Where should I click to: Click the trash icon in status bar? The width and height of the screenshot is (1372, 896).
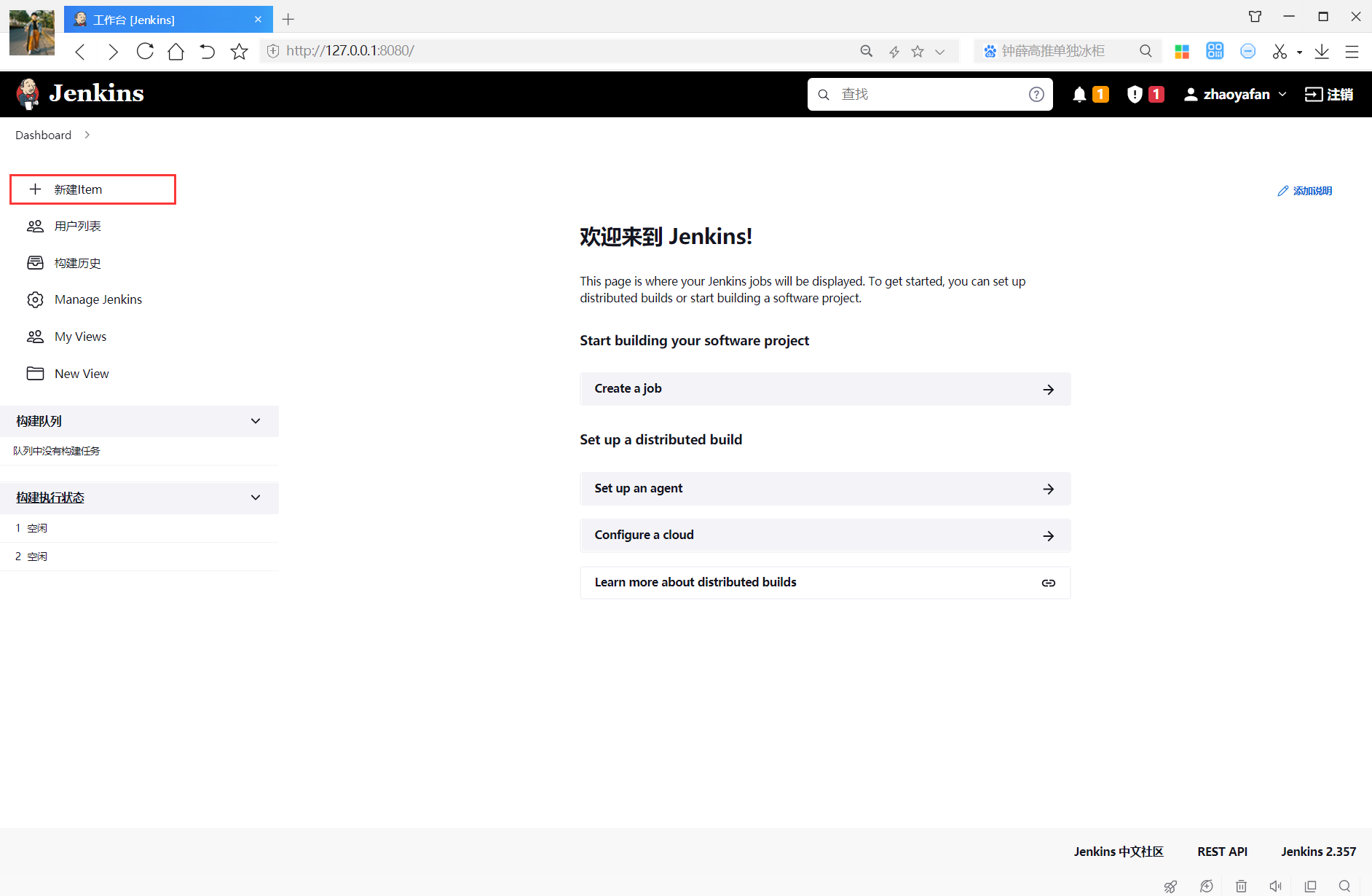[x=1241, y=886]
